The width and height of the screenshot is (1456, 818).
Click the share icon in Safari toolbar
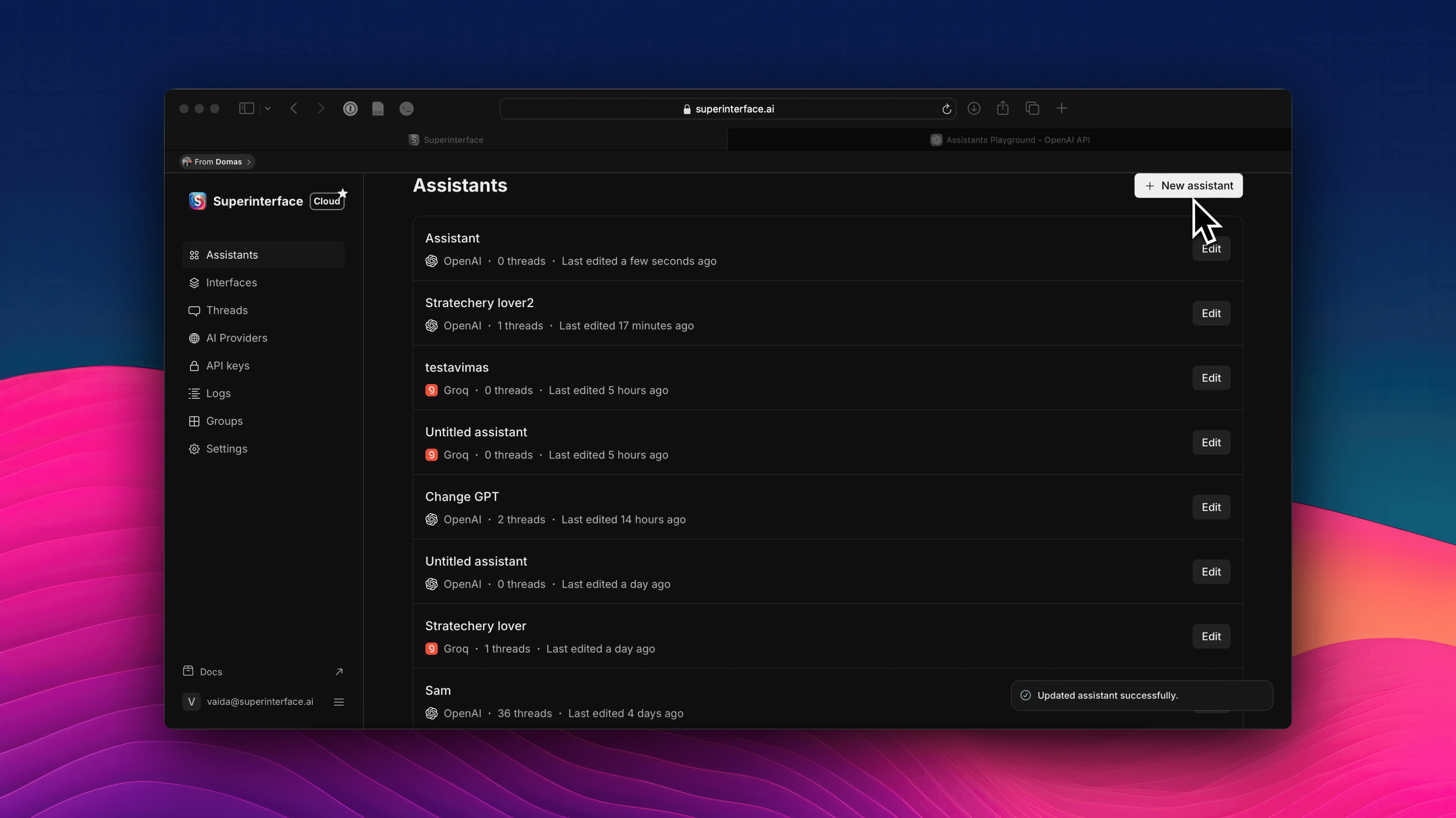point(1003,108)
